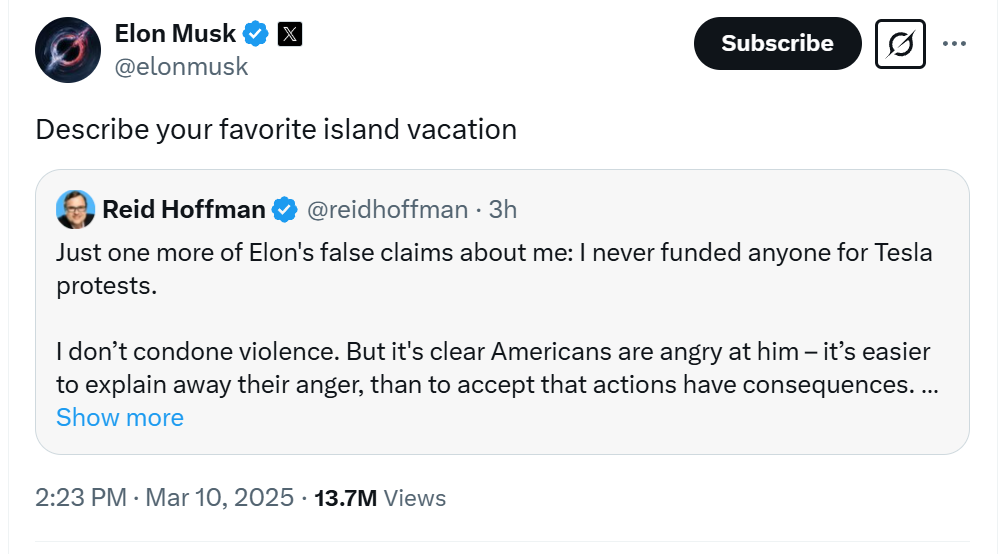Open the Grok explain-this-post icon
999x554 pixels.
click(900, 44)
